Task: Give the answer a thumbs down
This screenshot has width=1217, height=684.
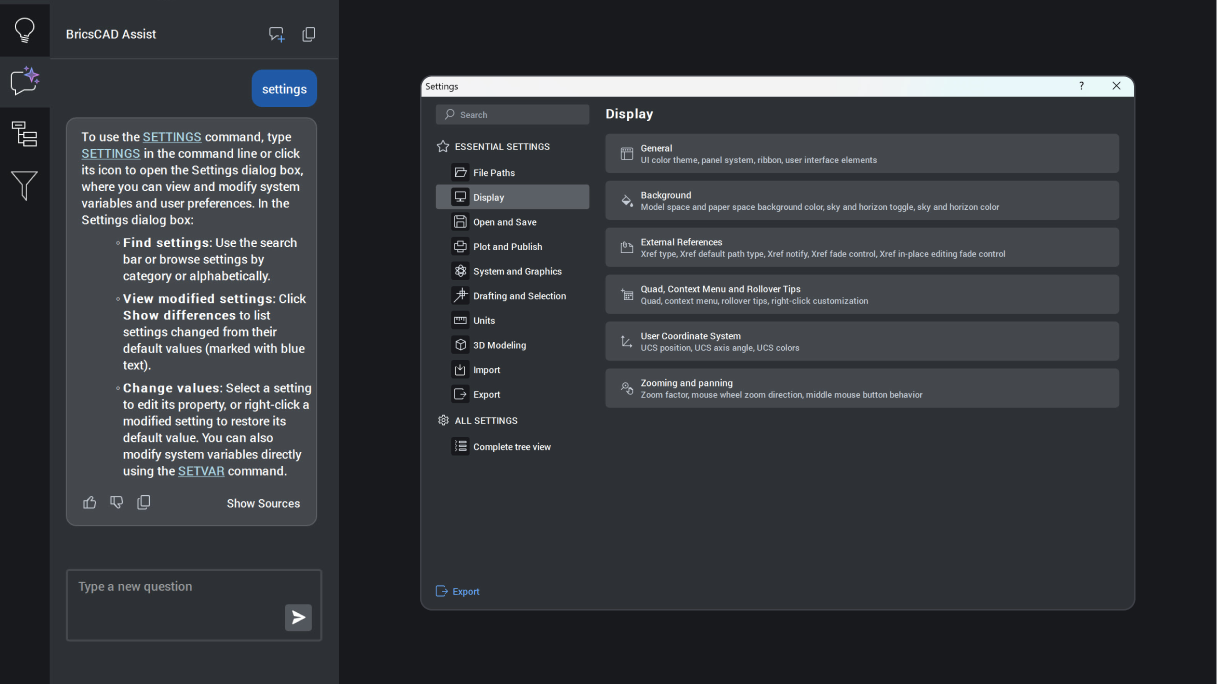Action: 117,502
